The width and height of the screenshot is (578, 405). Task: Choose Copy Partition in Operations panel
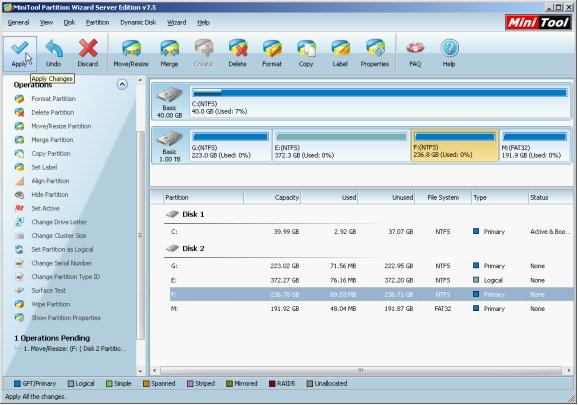pyautogui.click(x=51, y=153)
